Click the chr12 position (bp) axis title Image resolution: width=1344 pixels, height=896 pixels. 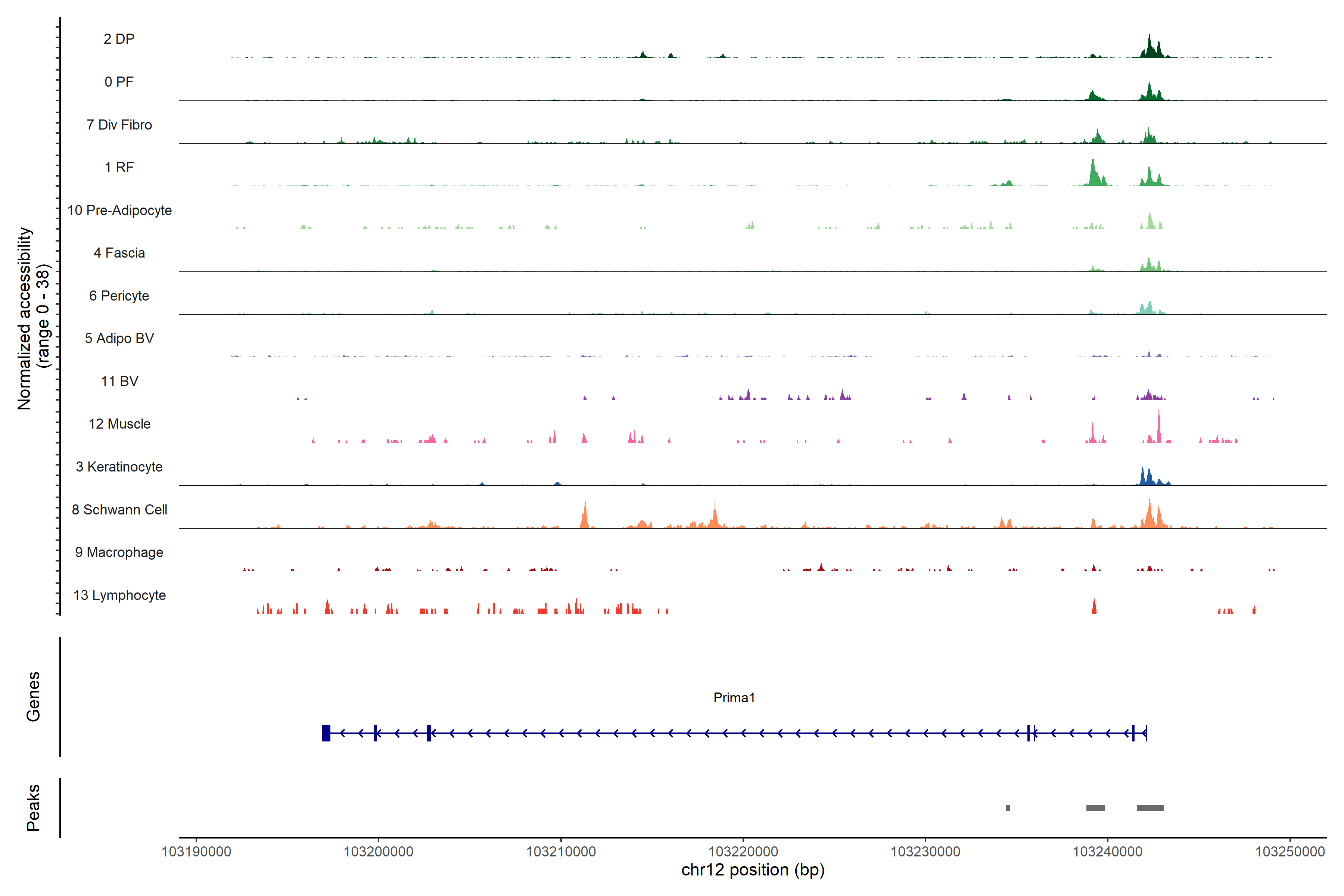753,870
